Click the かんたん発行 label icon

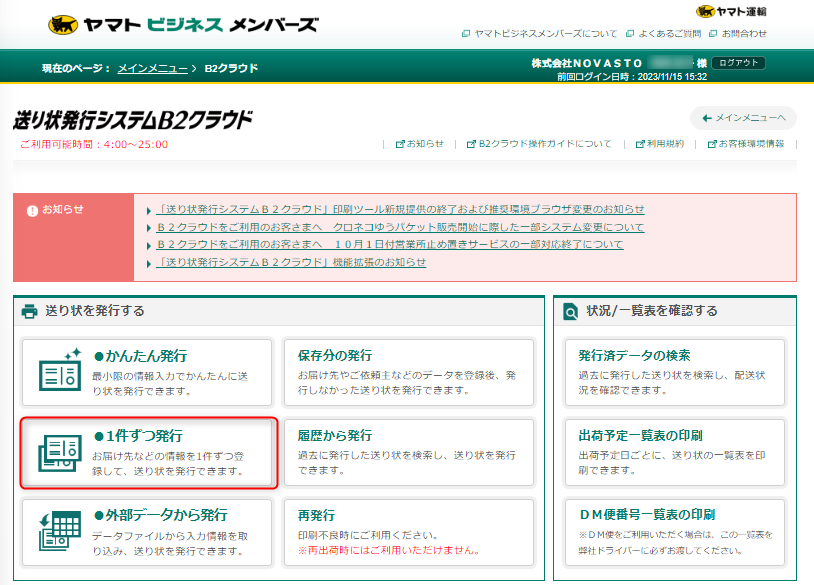click(61, 370)
